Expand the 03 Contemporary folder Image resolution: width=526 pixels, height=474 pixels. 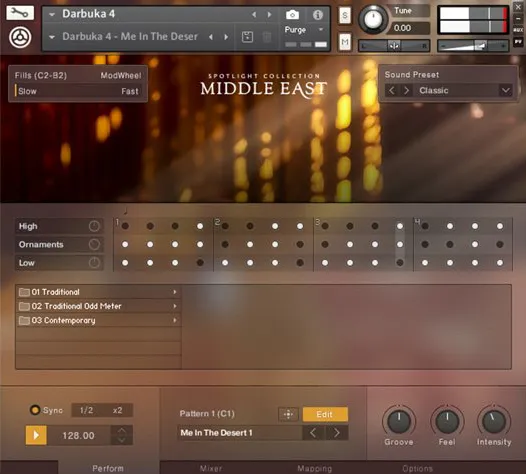click(x=99, y=320)
